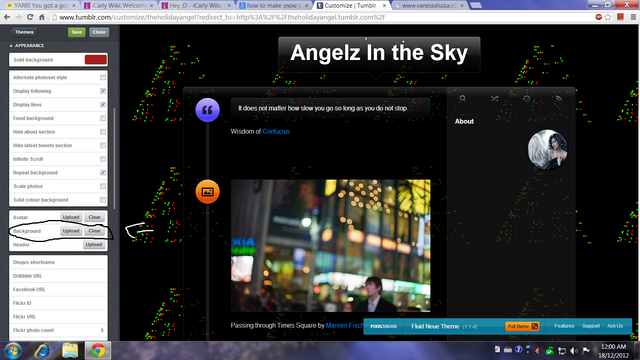Open the Chrome menu button
Image resolution: width=640 pixels, height=360 pixels.
pos(633,17)
